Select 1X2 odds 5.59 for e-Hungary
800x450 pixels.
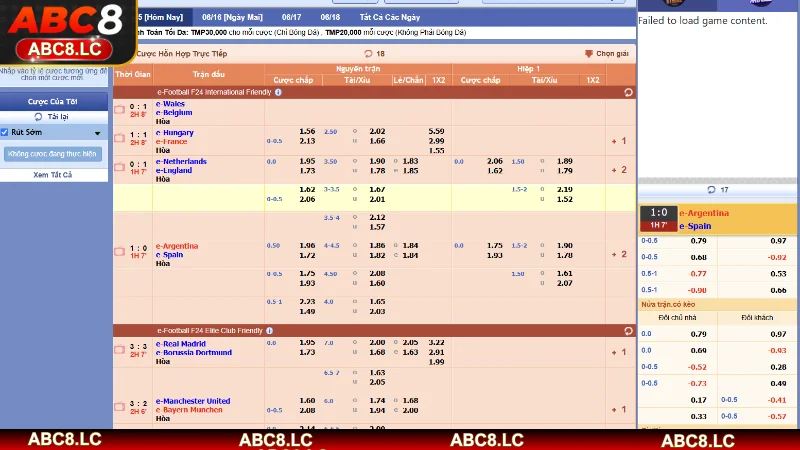[x=436, y=131]
